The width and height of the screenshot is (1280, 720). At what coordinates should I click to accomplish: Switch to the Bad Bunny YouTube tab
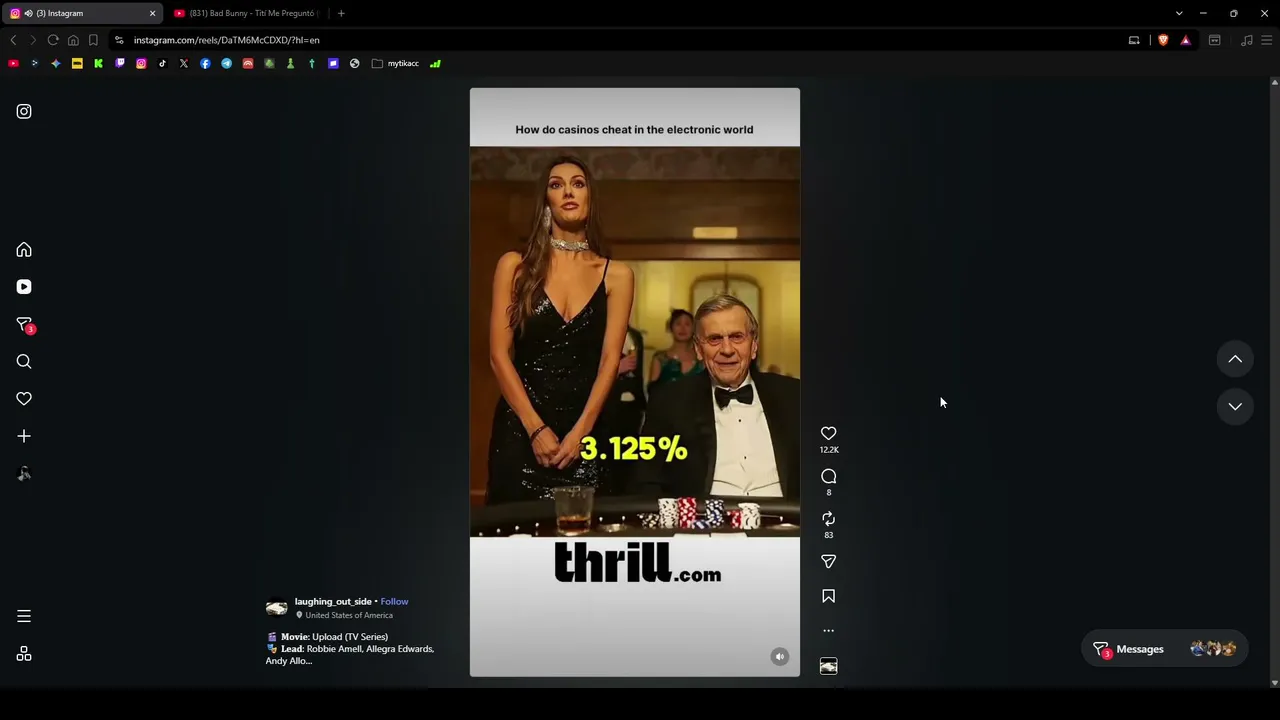click(x=246, y=13)
